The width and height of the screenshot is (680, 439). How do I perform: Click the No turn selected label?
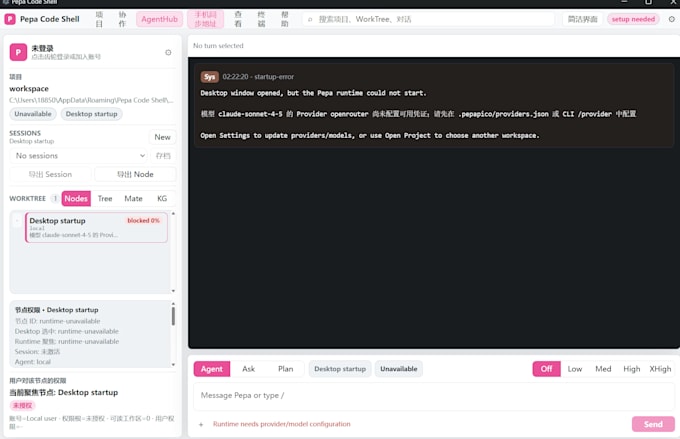click(x=218, y=46)
